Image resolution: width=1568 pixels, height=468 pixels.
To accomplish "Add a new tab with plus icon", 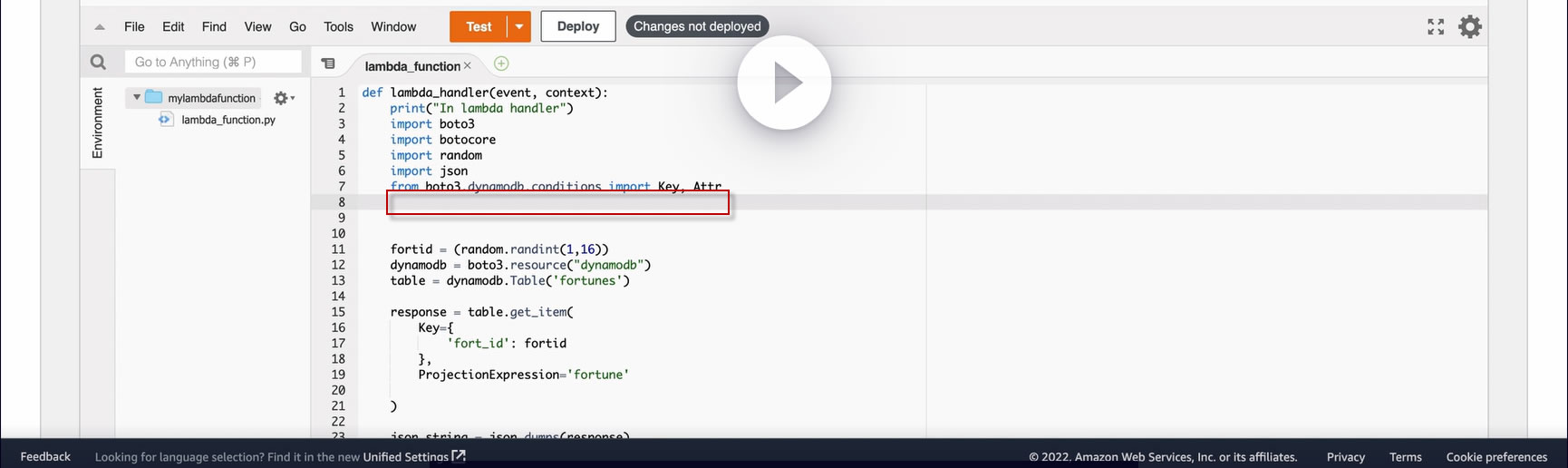I will click(501, 63).
